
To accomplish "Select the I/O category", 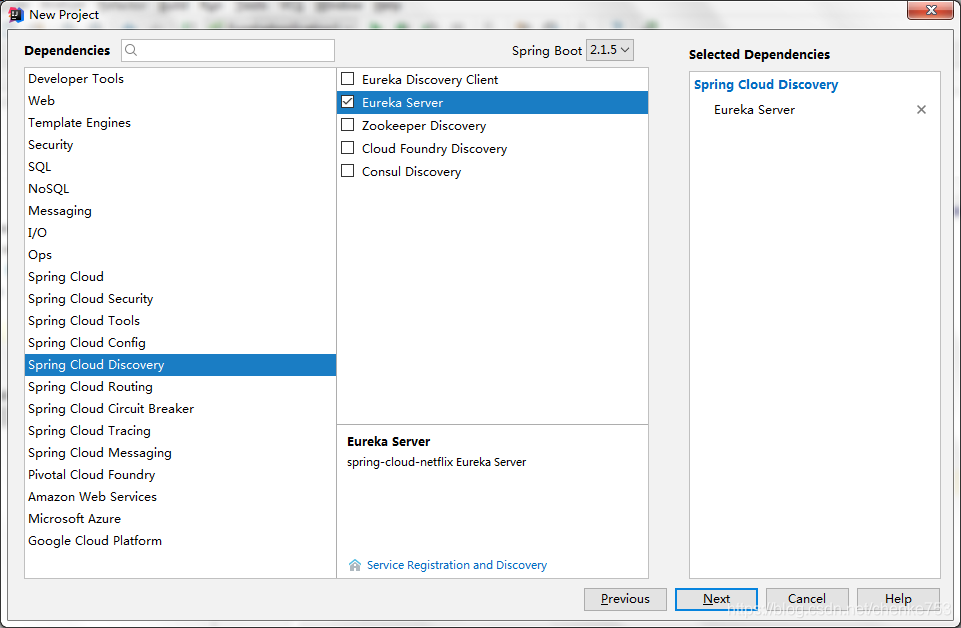I will (180, 233).
